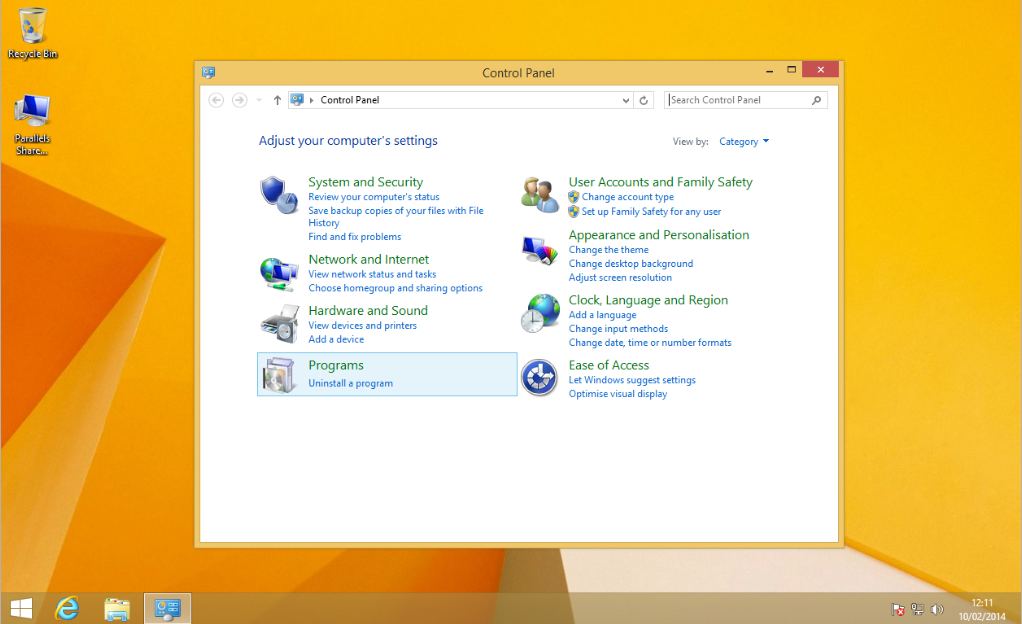
Task: Click Add a device
Action: pos(336,339)
